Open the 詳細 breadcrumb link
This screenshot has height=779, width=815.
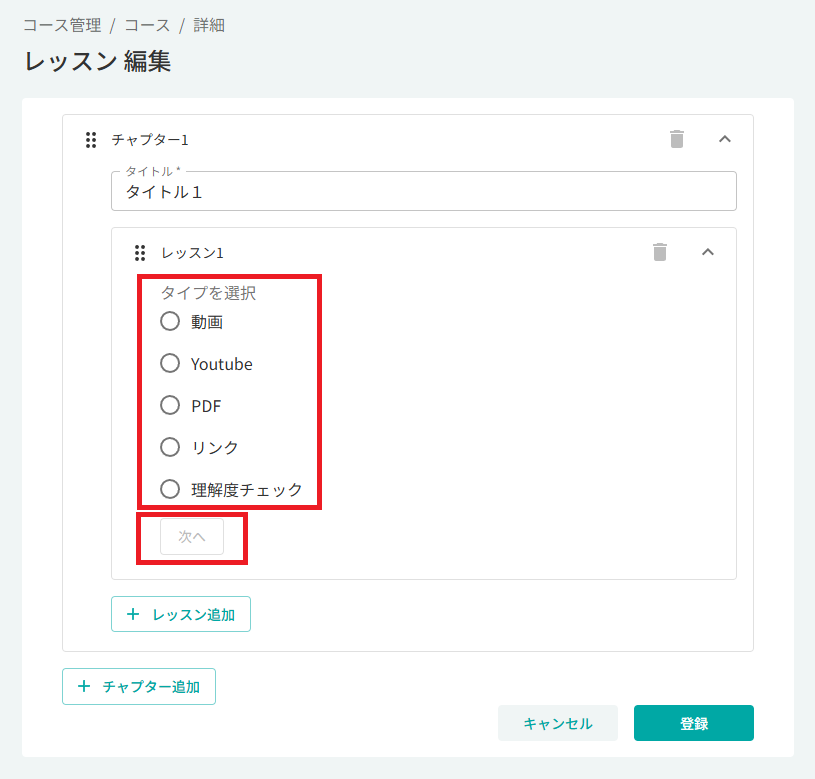click(209, 25)
